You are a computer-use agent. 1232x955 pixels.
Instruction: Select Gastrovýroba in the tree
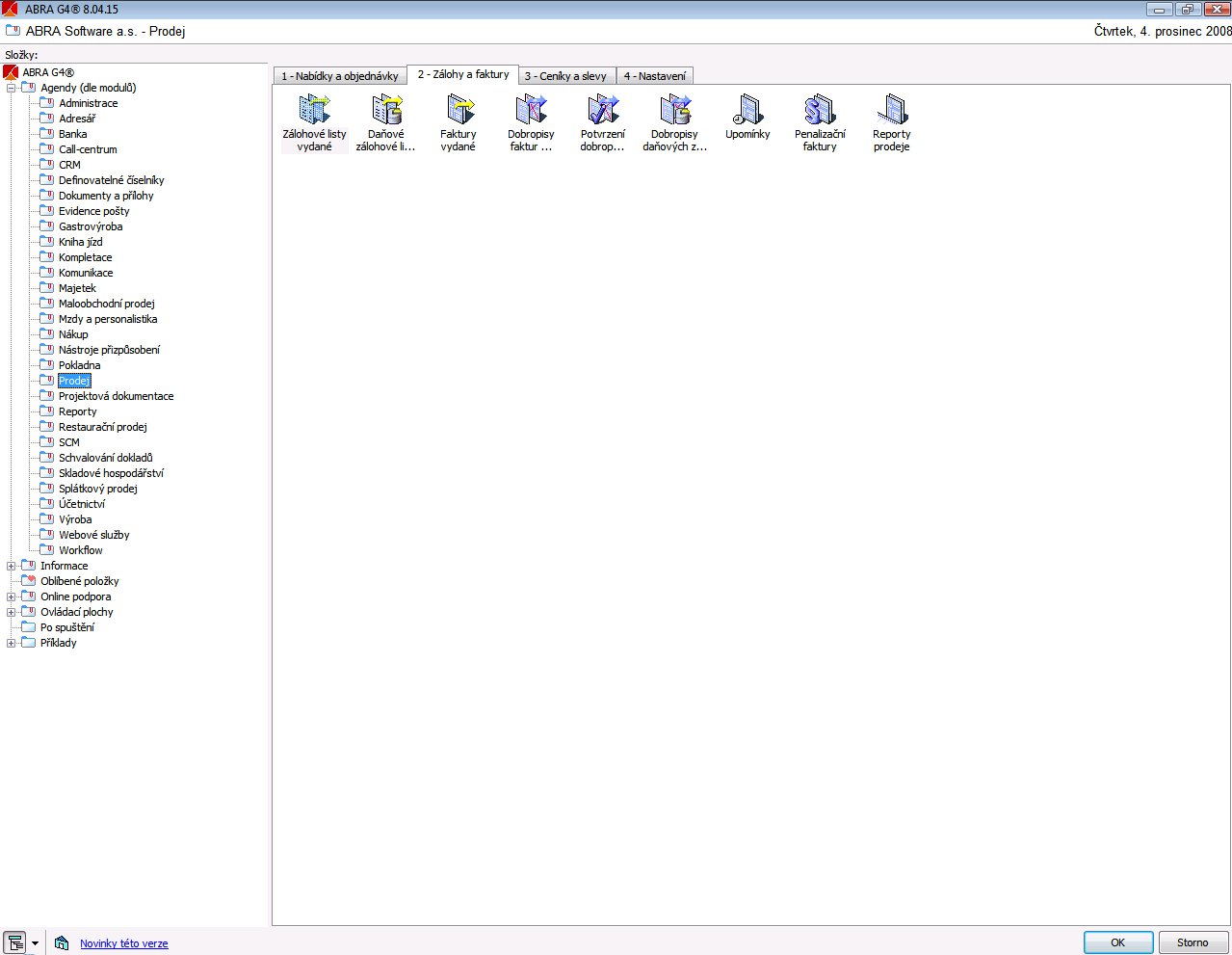91,226
